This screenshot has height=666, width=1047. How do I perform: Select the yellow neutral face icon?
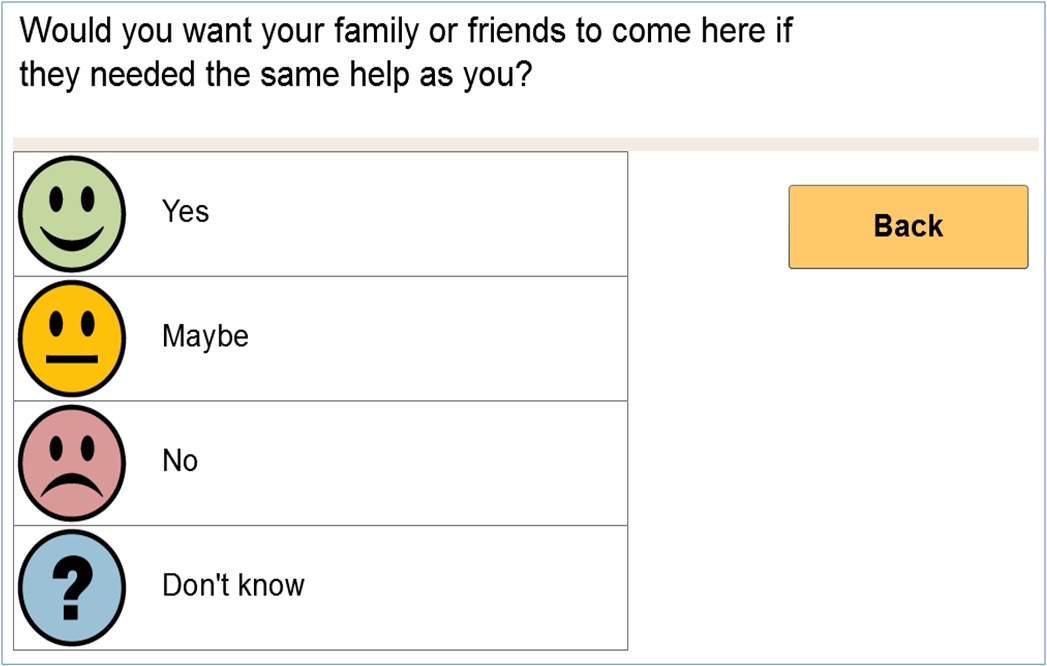point(71,339)
